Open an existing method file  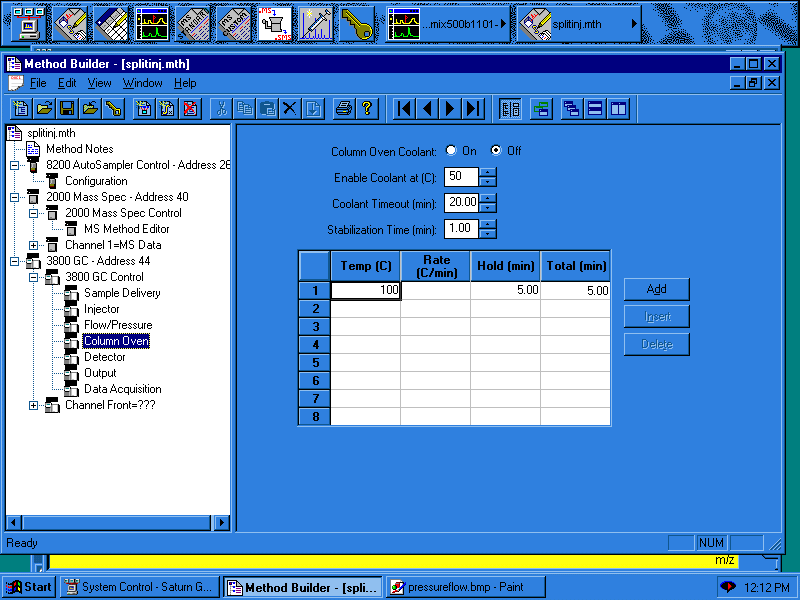coord(44,109)
